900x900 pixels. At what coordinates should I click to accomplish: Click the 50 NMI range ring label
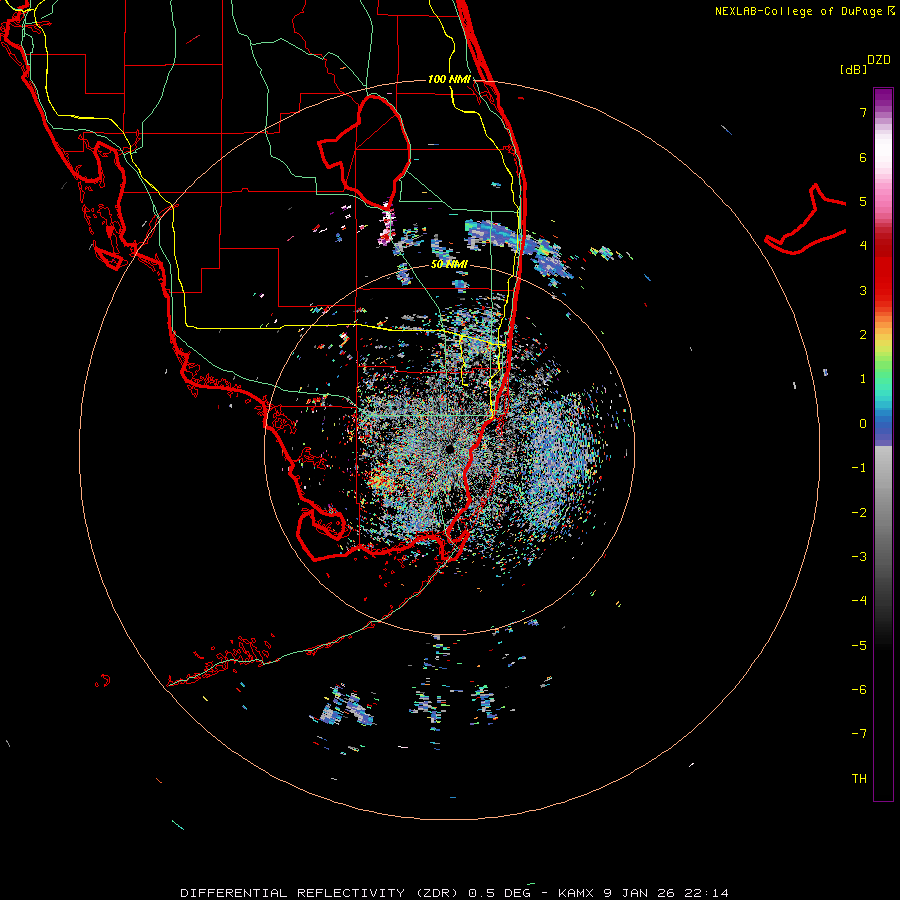click(449, 264)
